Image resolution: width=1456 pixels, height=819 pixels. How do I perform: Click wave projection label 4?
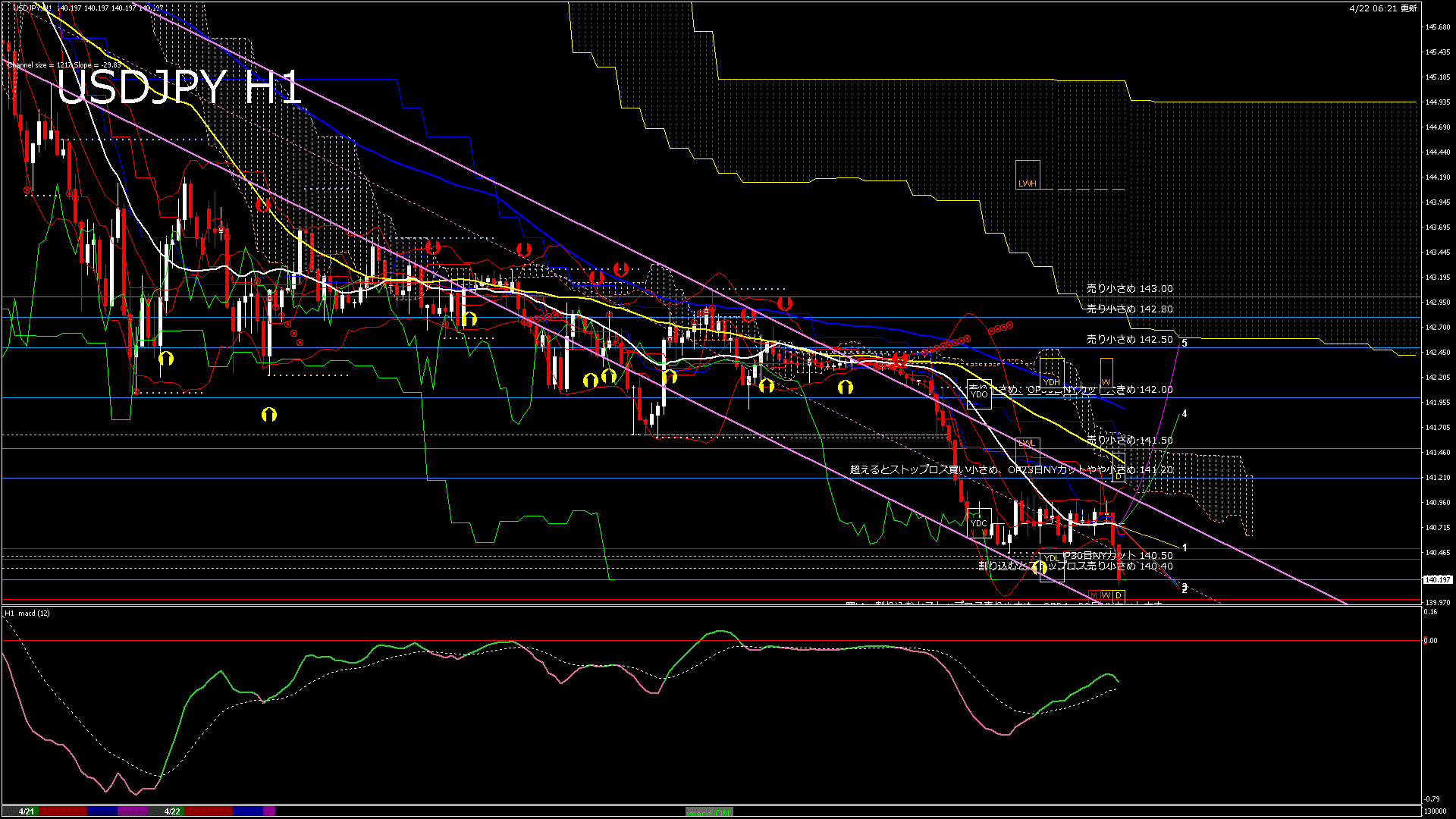click(x=1185, y=414)
